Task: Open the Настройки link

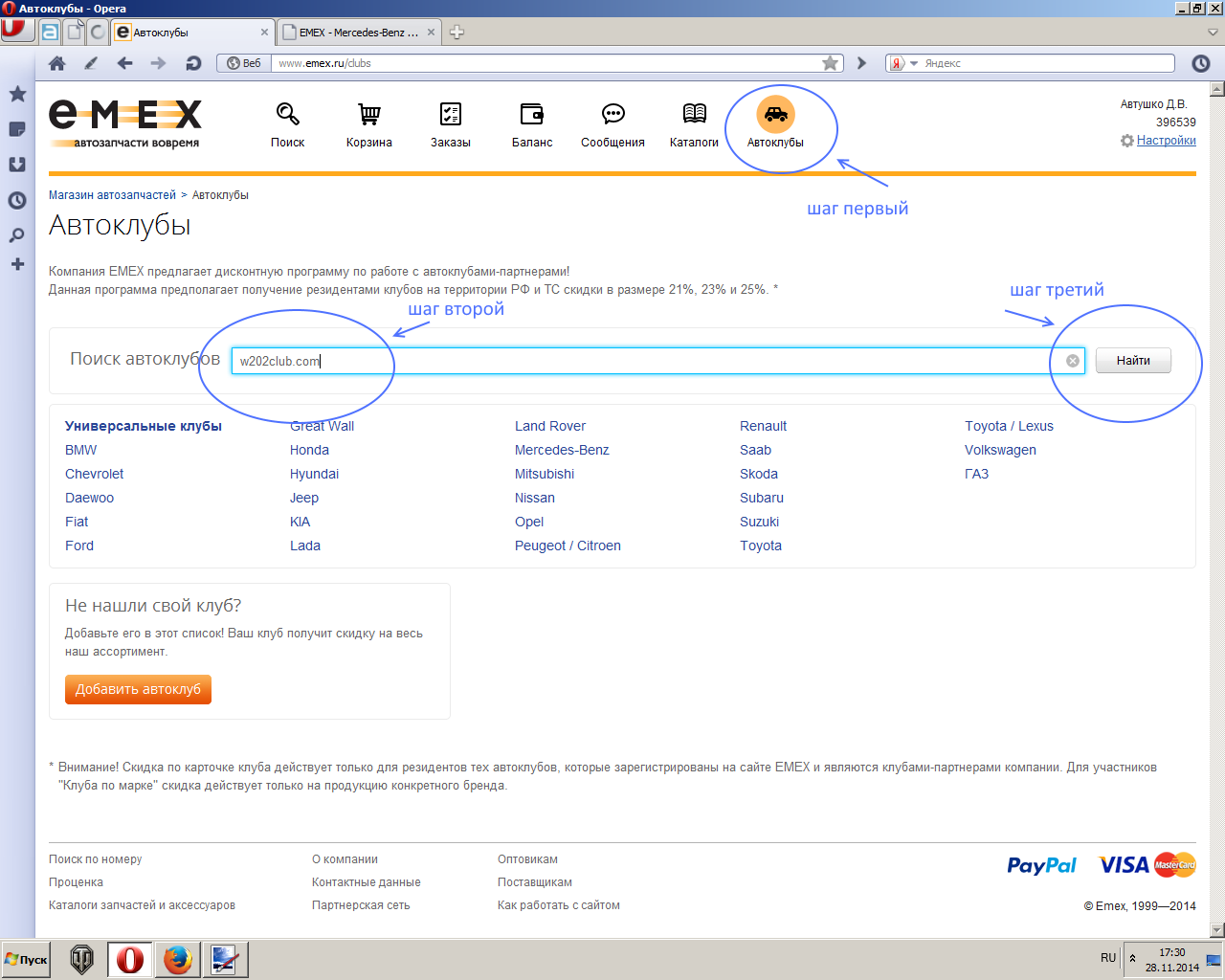Action: (x=1166, y=141)
